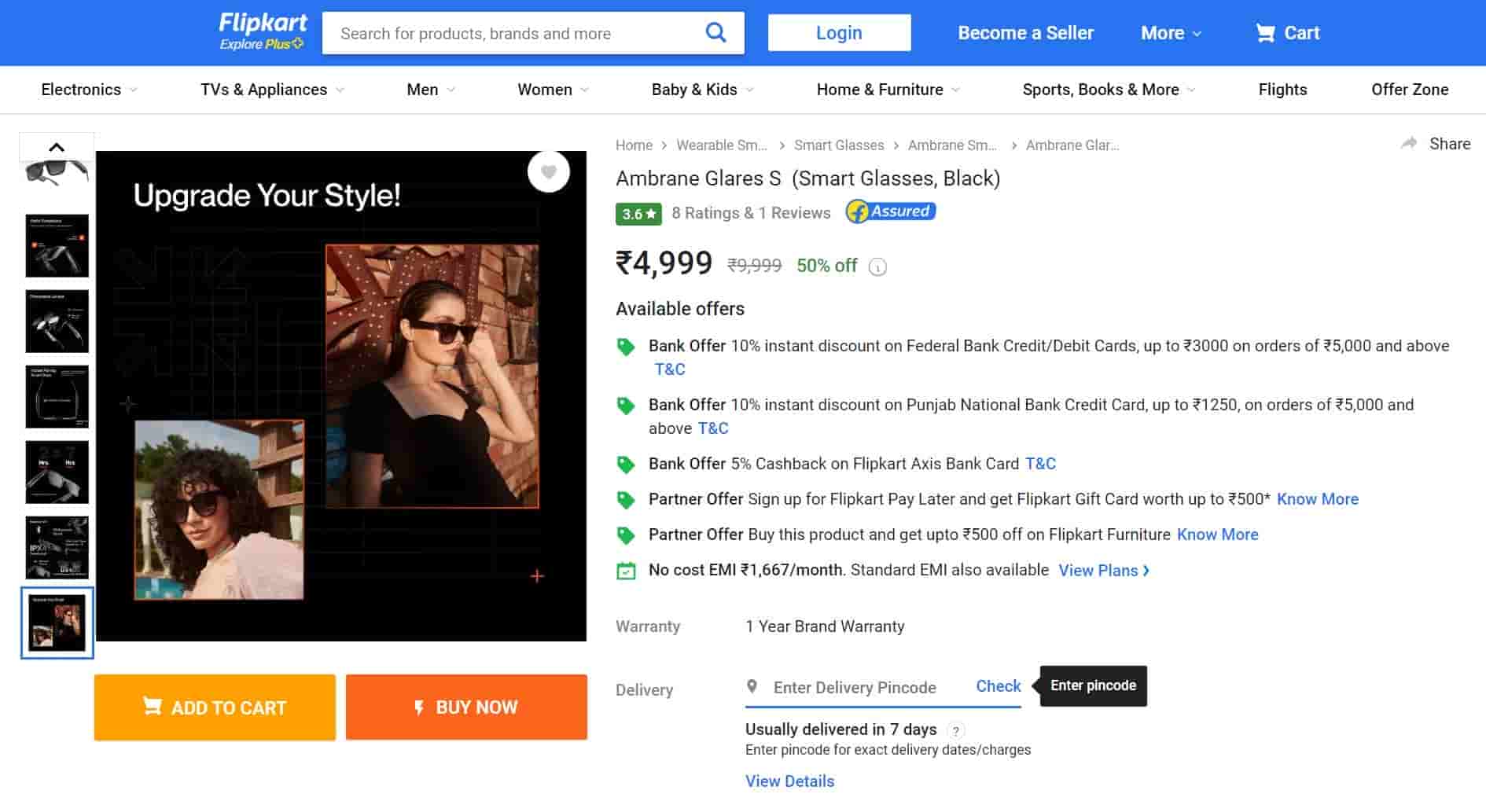The width and height of the screenshot is (1486, 812).
Task: Click the green tag icon beside first Bank Offer
Action: pos(627,346)
